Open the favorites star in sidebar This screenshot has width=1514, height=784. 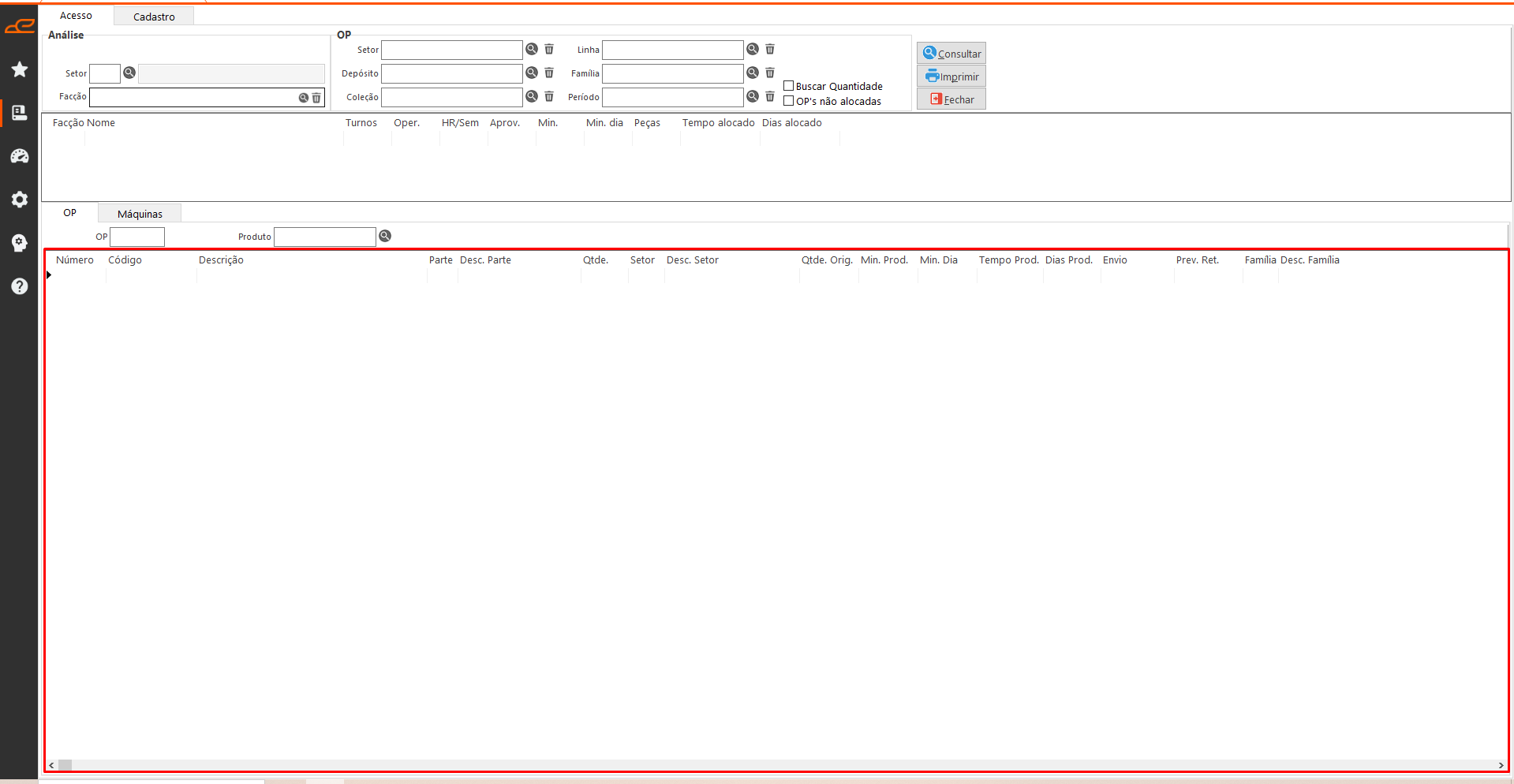(20, 69)
